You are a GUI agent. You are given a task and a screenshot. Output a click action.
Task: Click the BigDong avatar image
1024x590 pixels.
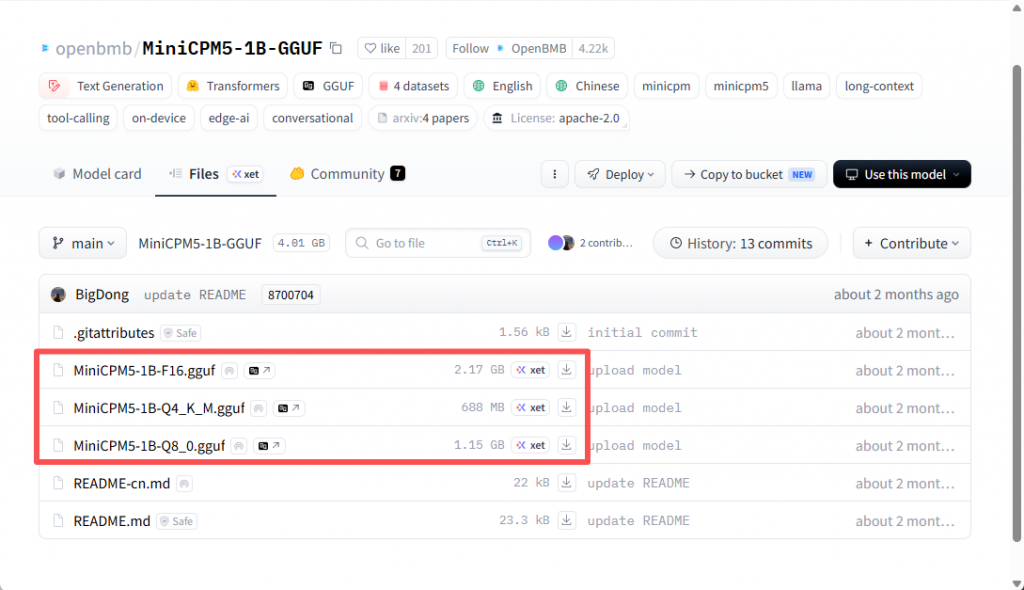(x=58, y=295)
